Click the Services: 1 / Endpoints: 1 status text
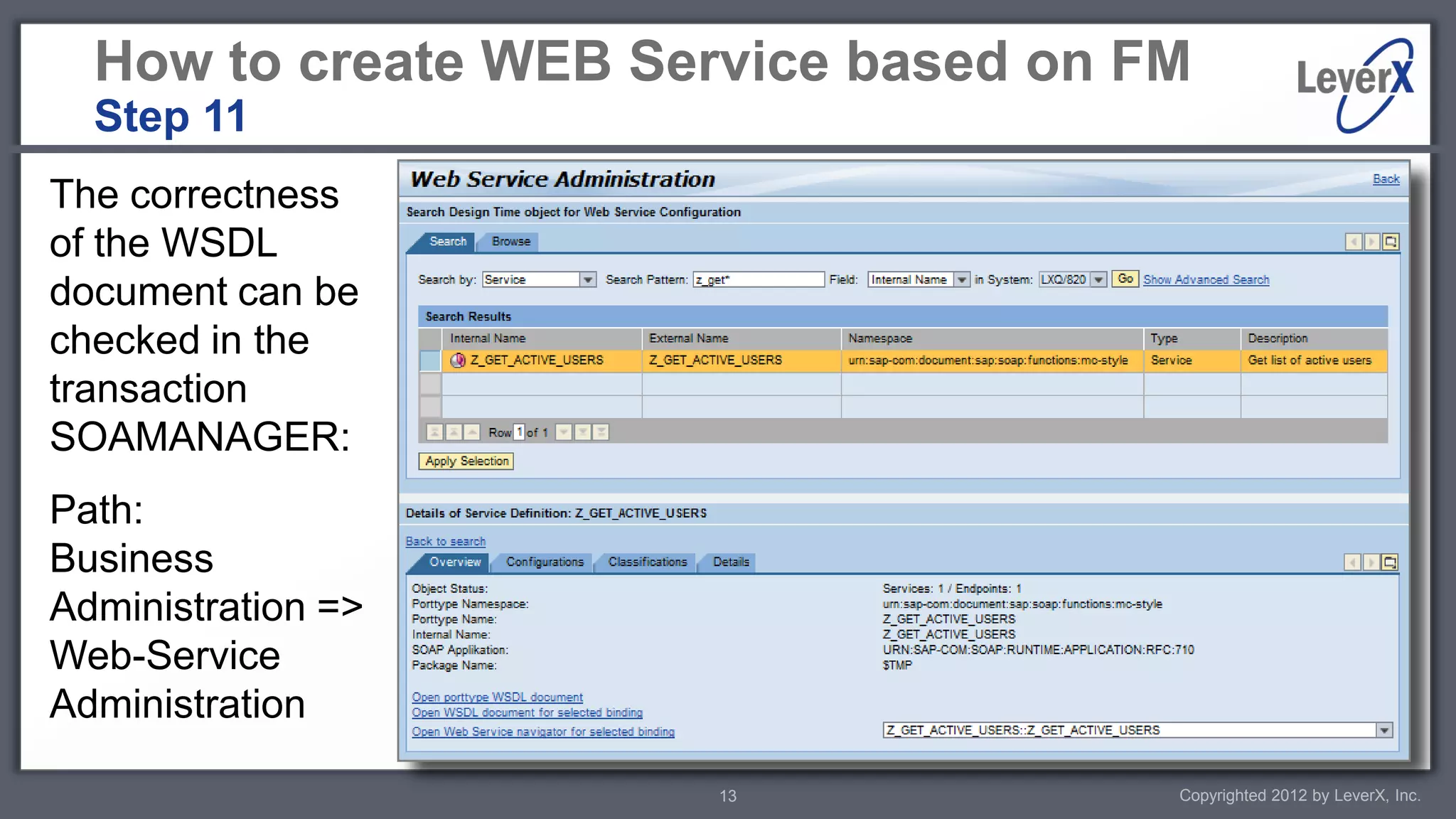1456x819 pixels. click(x=952, y=589)
